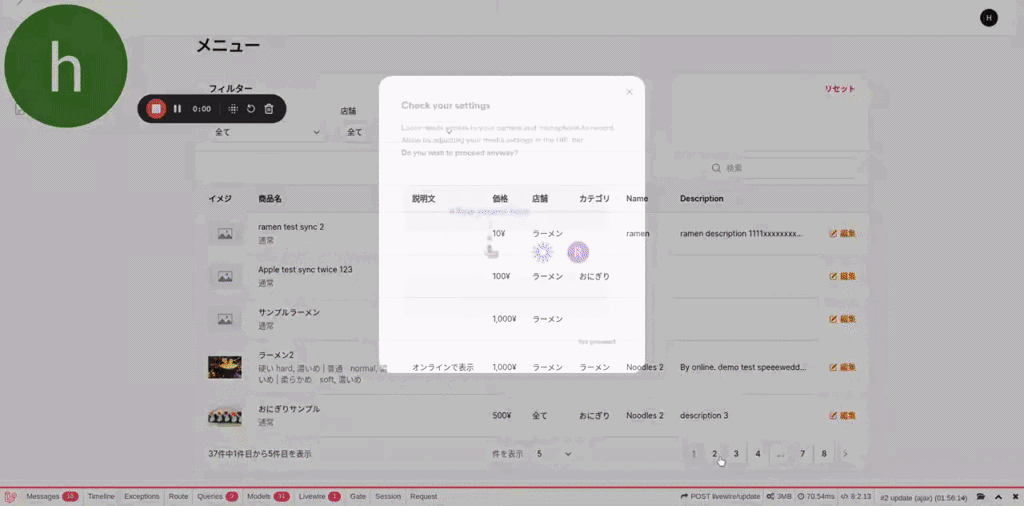Stop the Loom recording

click(156, 109)
